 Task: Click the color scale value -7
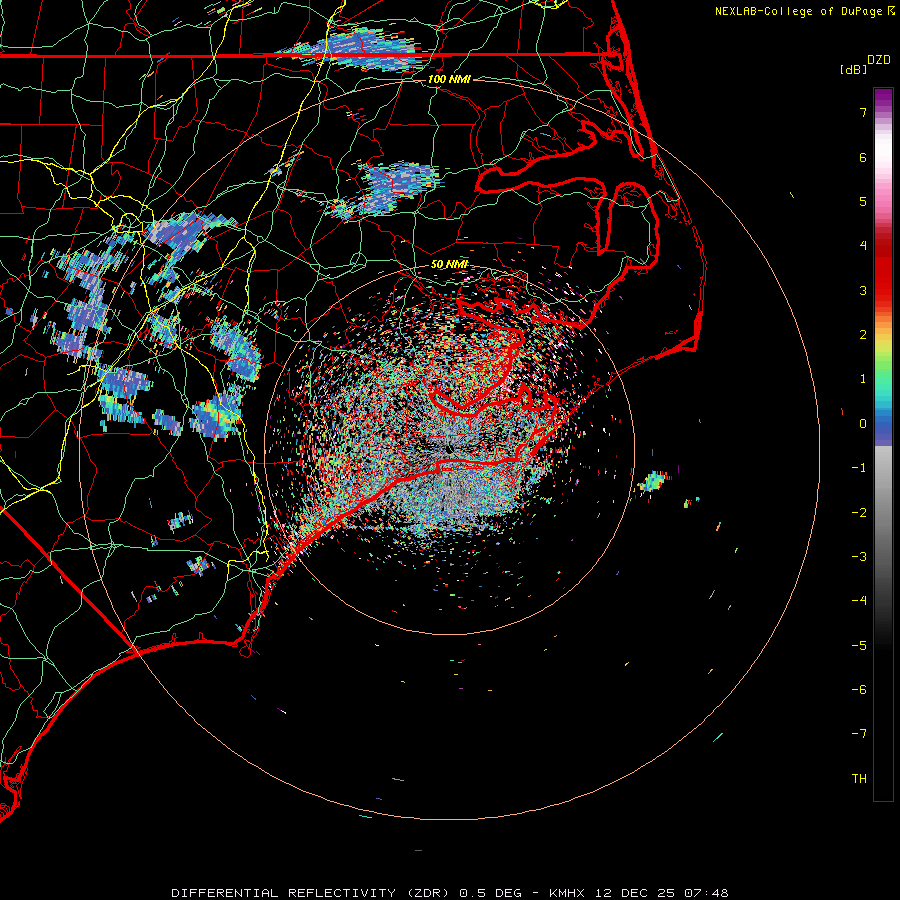pos(859,734)
